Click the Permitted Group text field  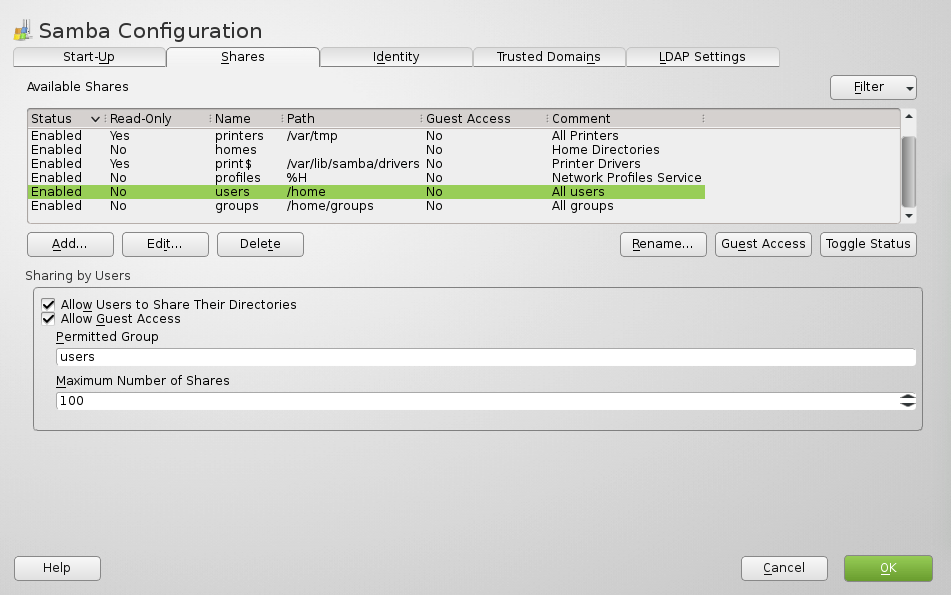[x=486, y=357]
